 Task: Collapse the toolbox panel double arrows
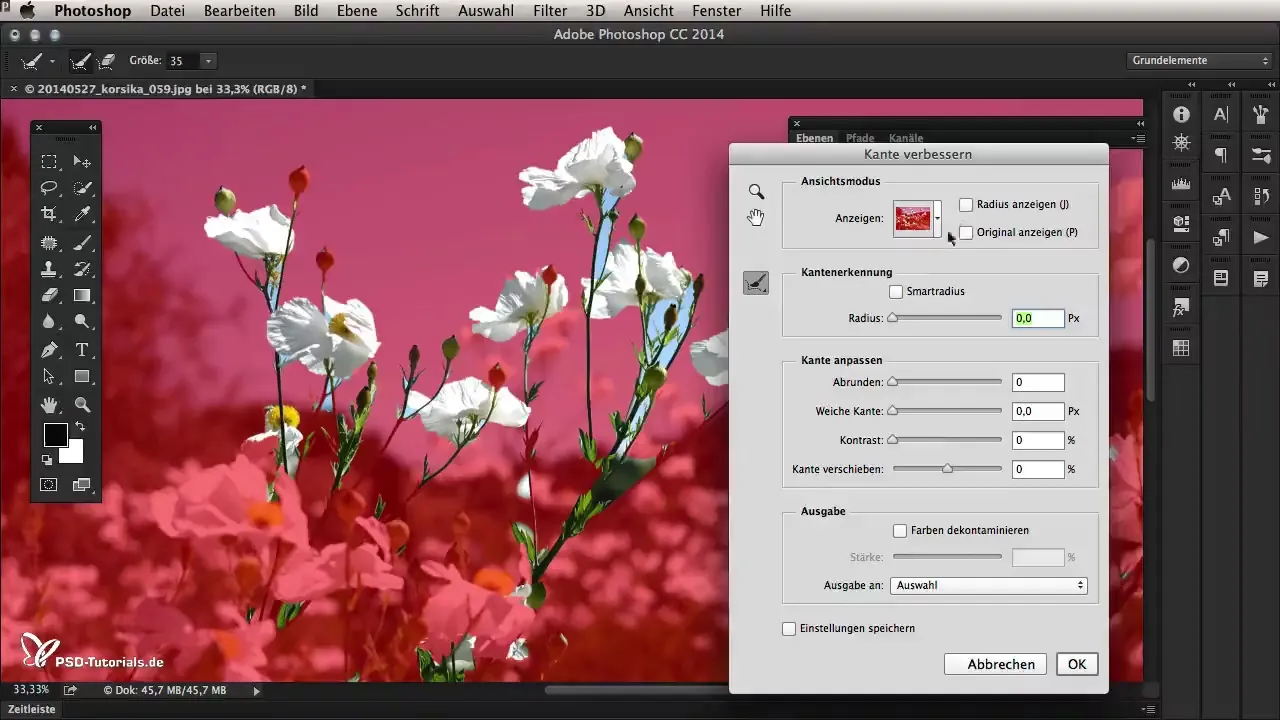92,128
